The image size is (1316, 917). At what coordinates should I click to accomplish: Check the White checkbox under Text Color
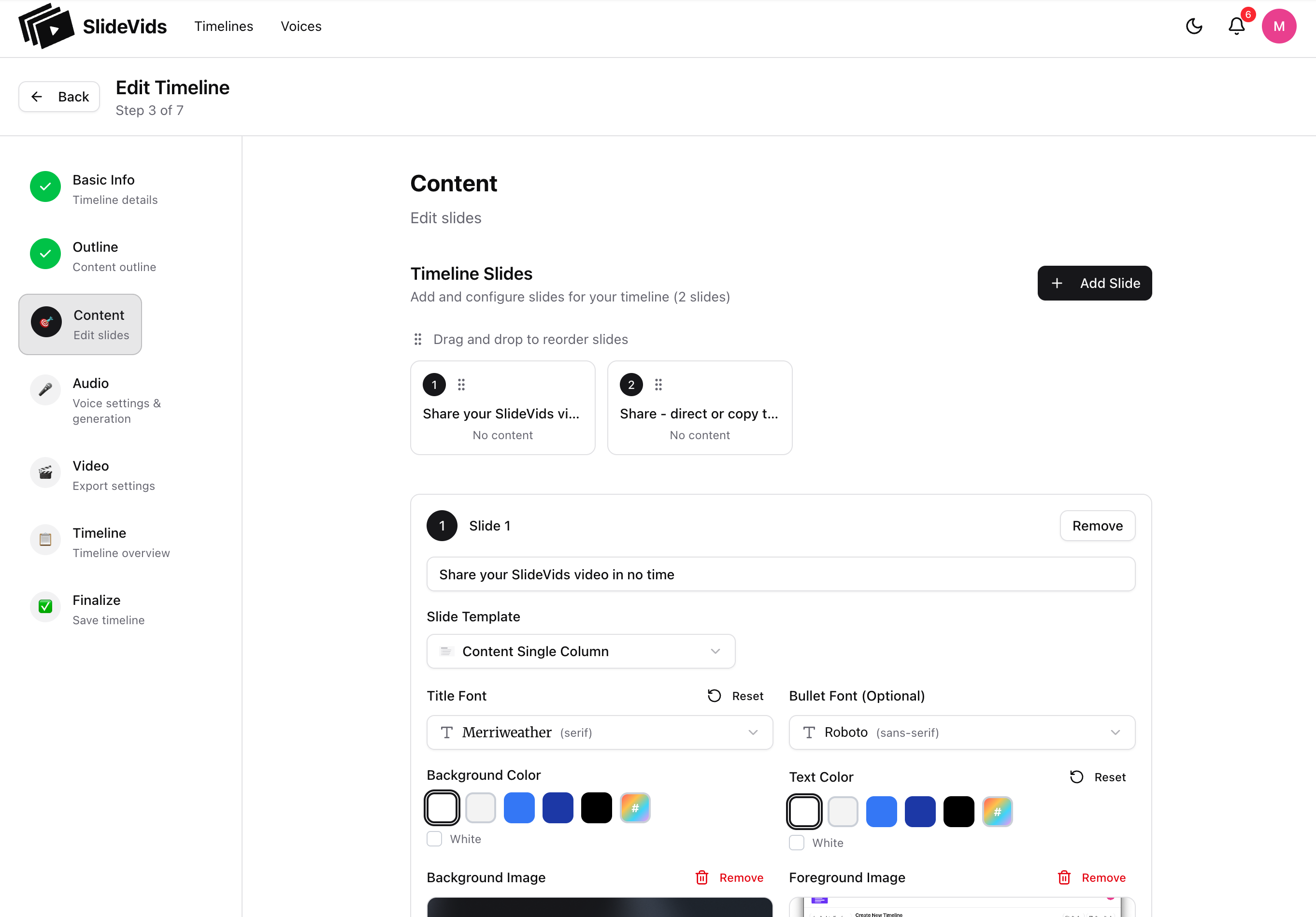coord(797,843)
